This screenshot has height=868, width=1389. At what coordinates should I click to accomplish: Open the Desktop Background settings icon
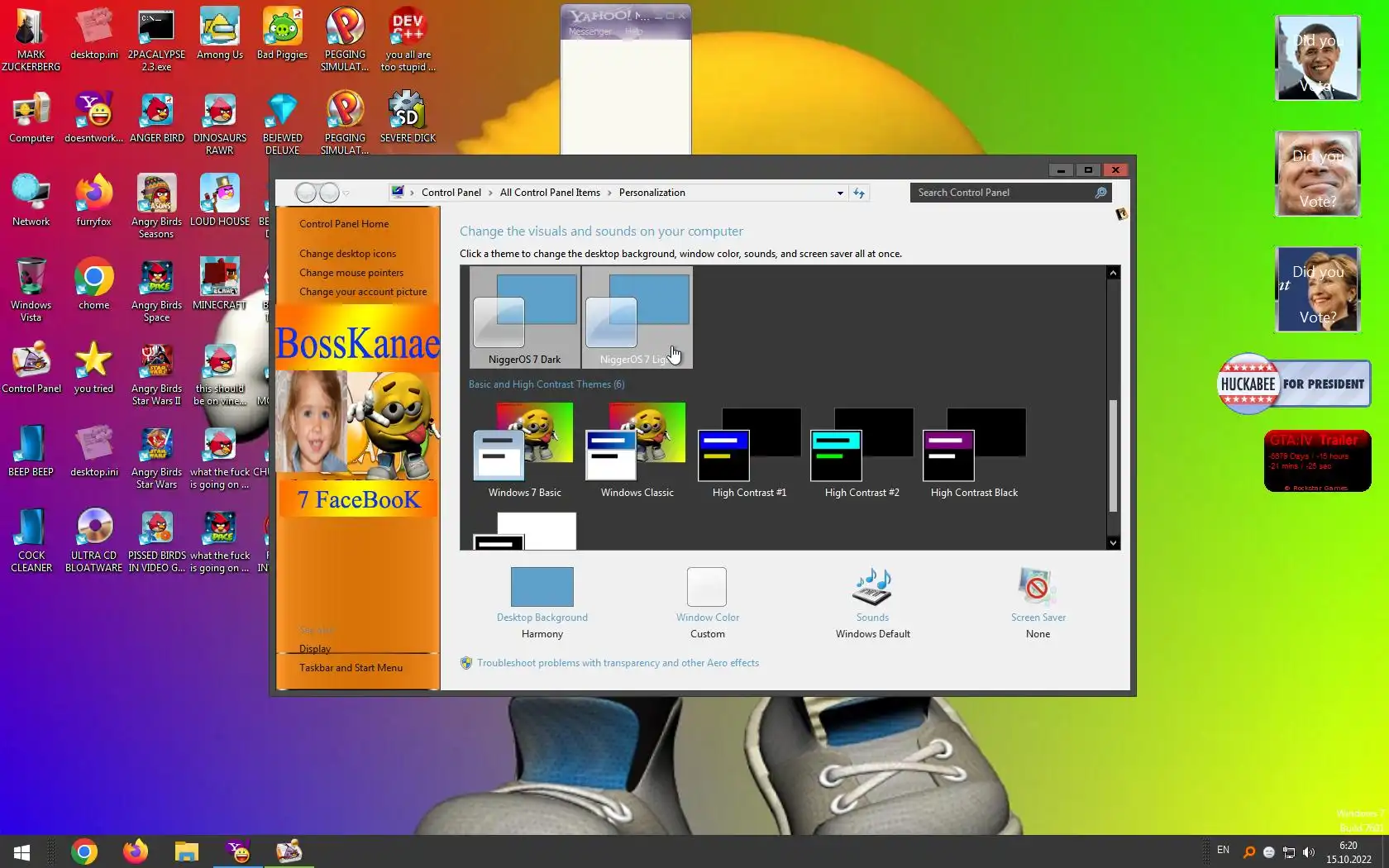click(542, 587)
